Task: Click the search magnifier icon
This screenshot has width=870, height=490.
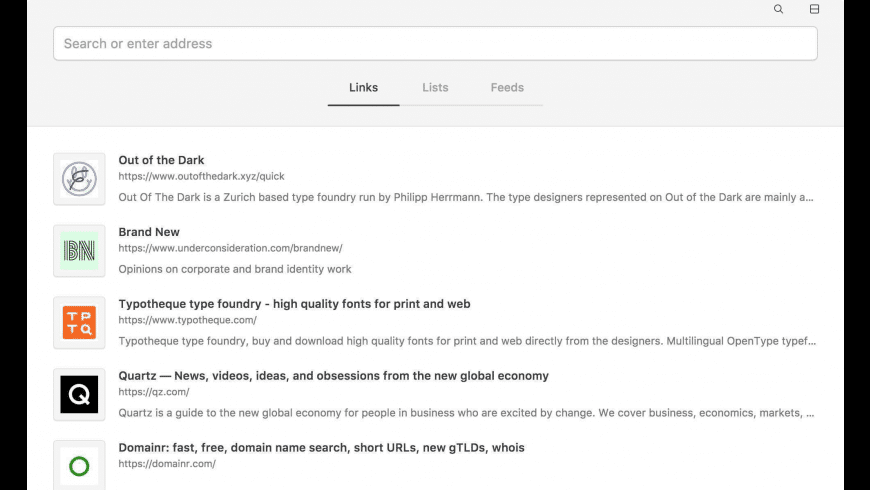Action: point(779,9)
